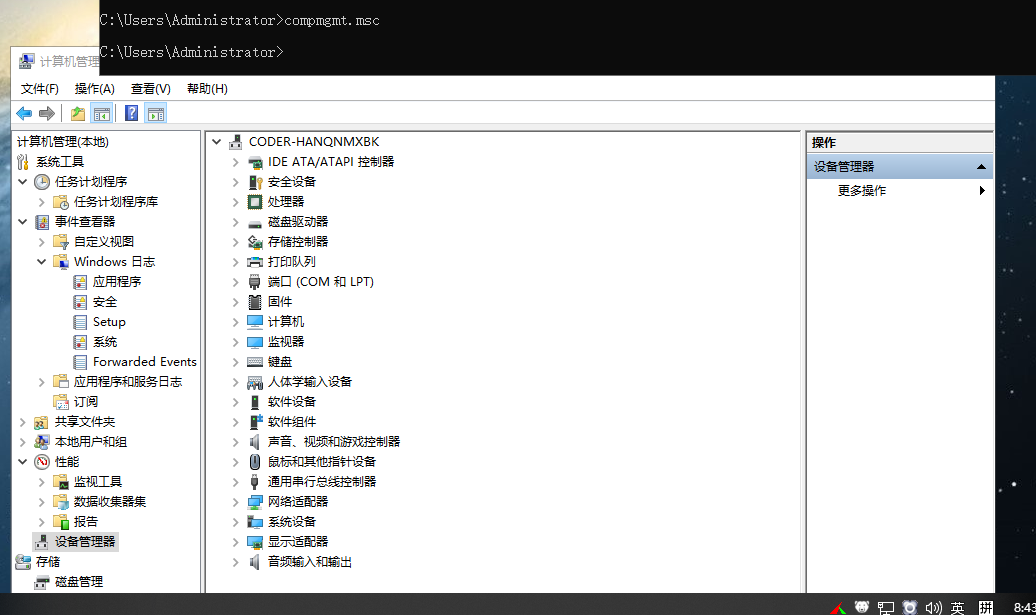The width and height of the screenshot is (1036, 615).
Task: Expand the 本地用户和组 tree node
Action: pos(22,442)
